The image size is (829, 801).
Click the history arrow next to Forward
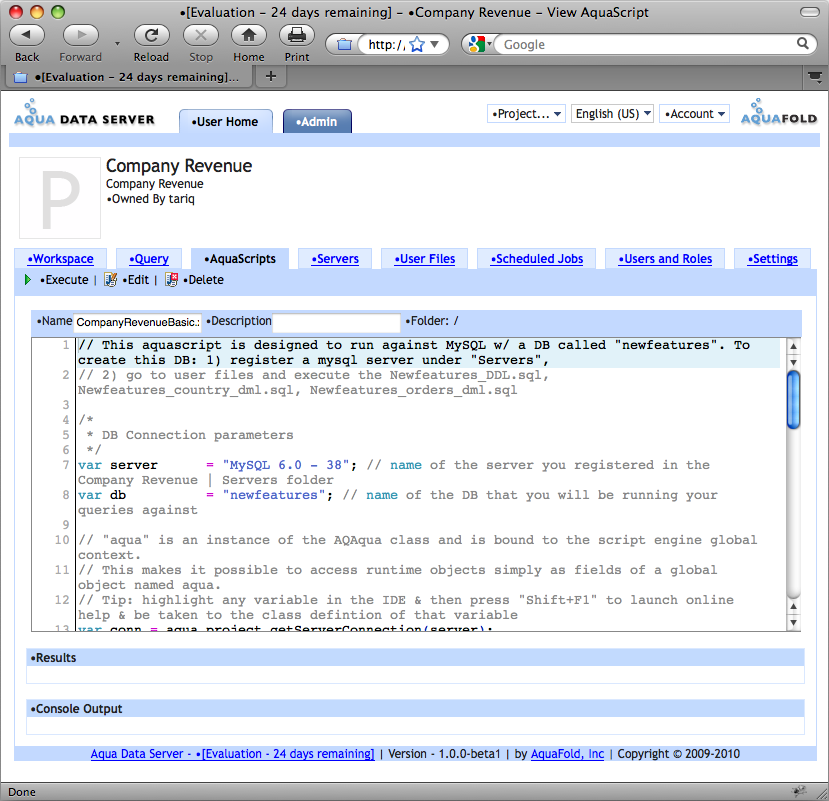pyautogui.click(x=117, y=44)
